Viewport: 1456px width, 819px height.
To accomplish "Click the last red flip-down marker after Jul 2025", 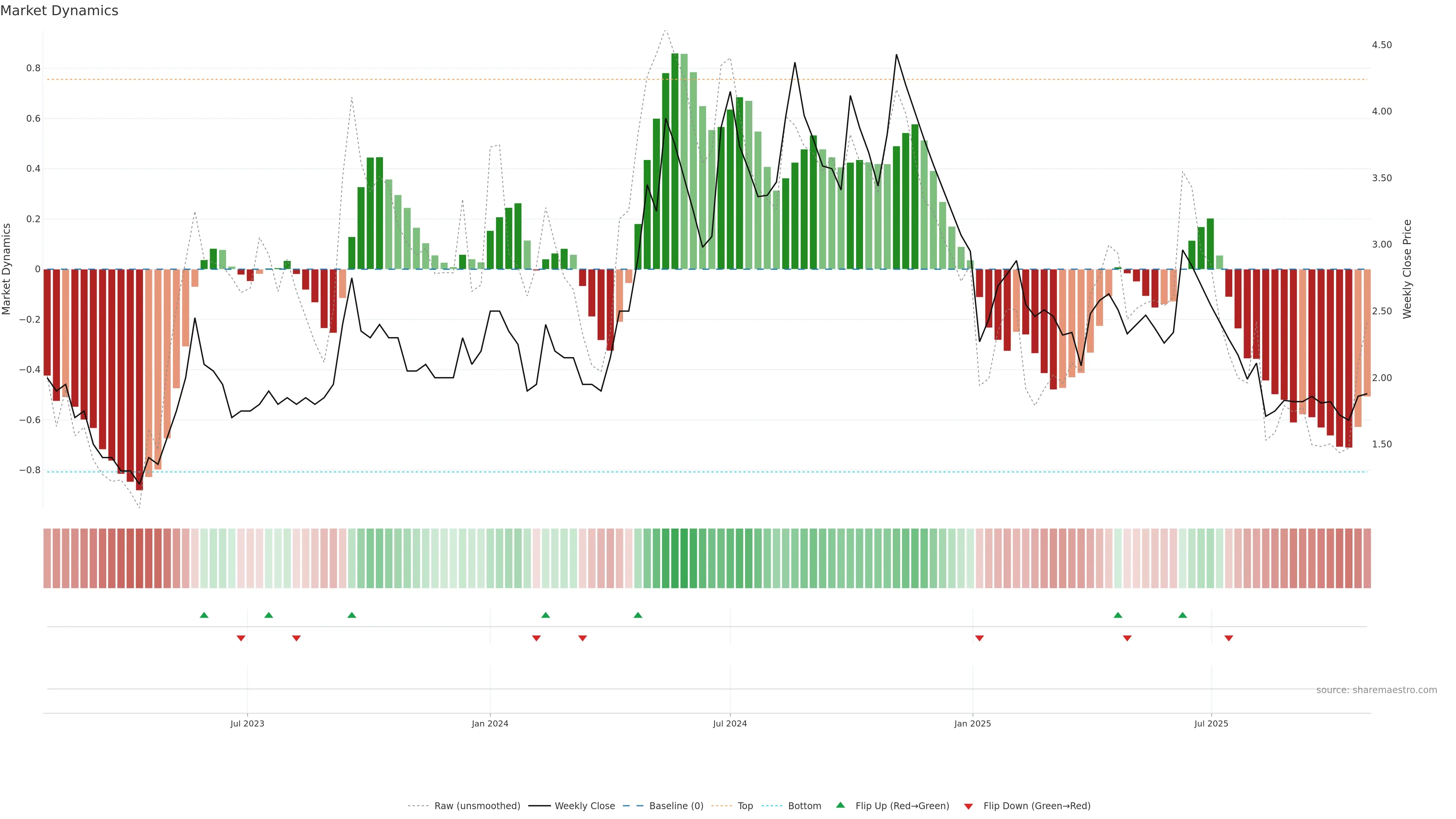I will click(1228, 638).
